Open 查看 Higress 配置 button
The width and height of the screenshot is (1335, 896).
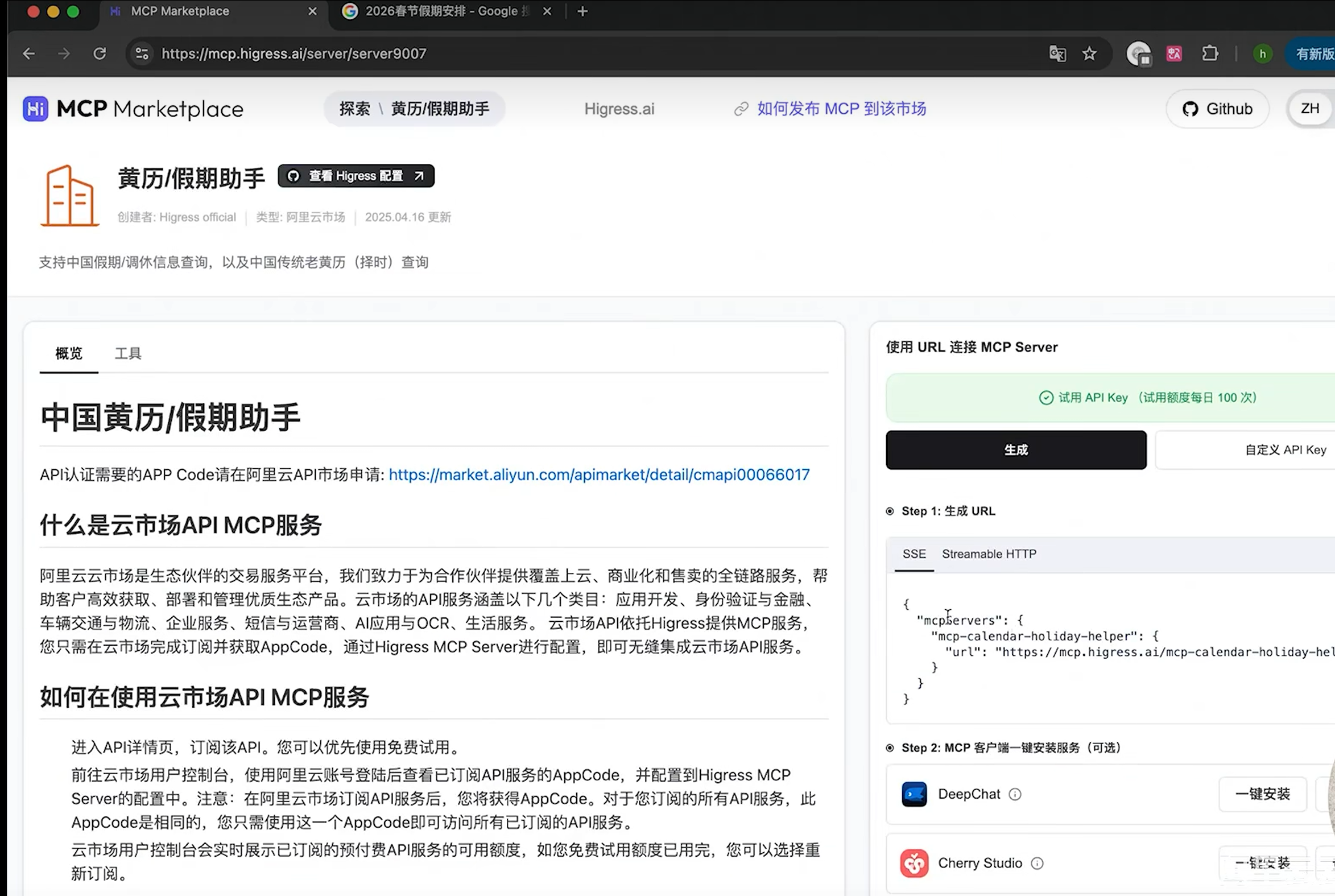coord(356,176)
